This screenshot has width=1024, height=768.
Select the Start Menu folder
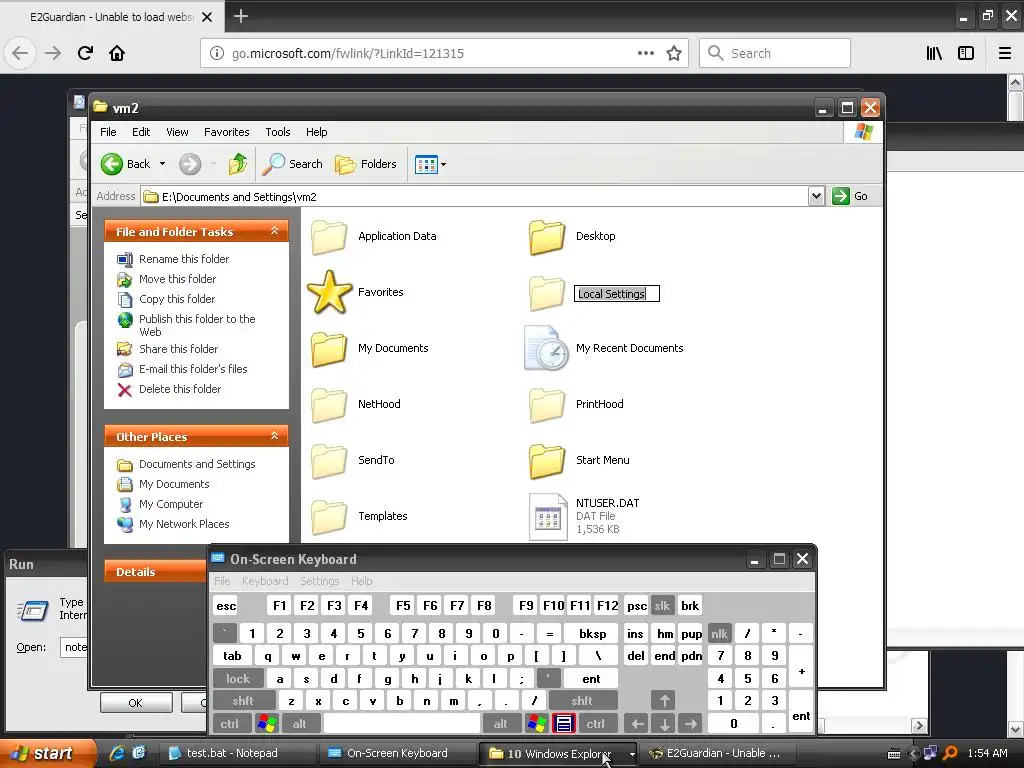coord(579,460)
